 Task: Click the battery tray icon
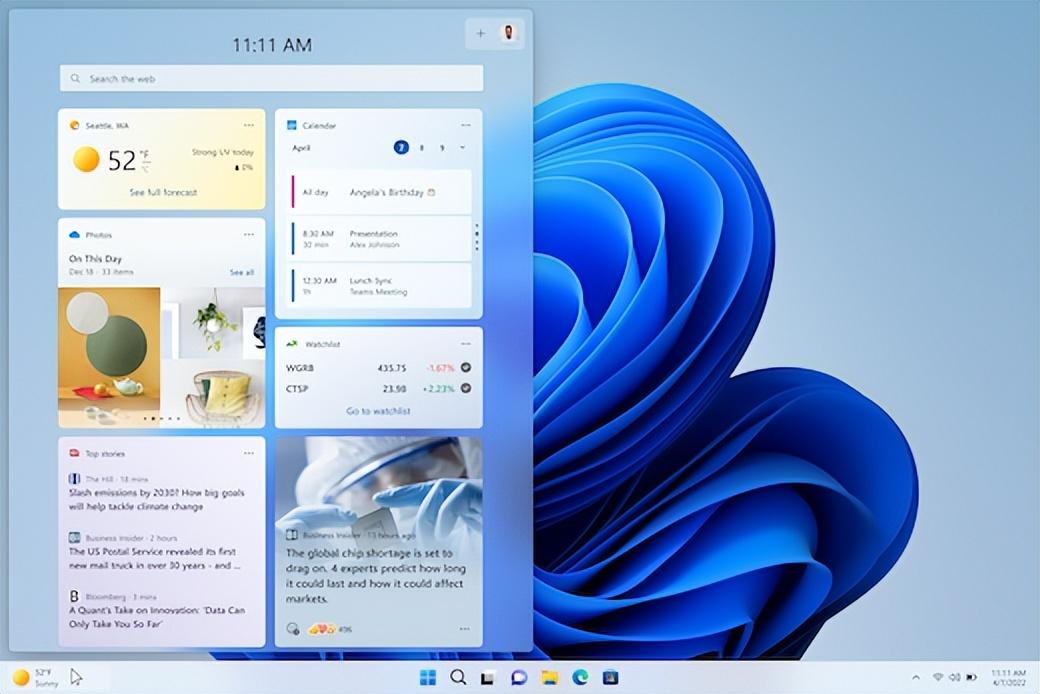(971, 677)
